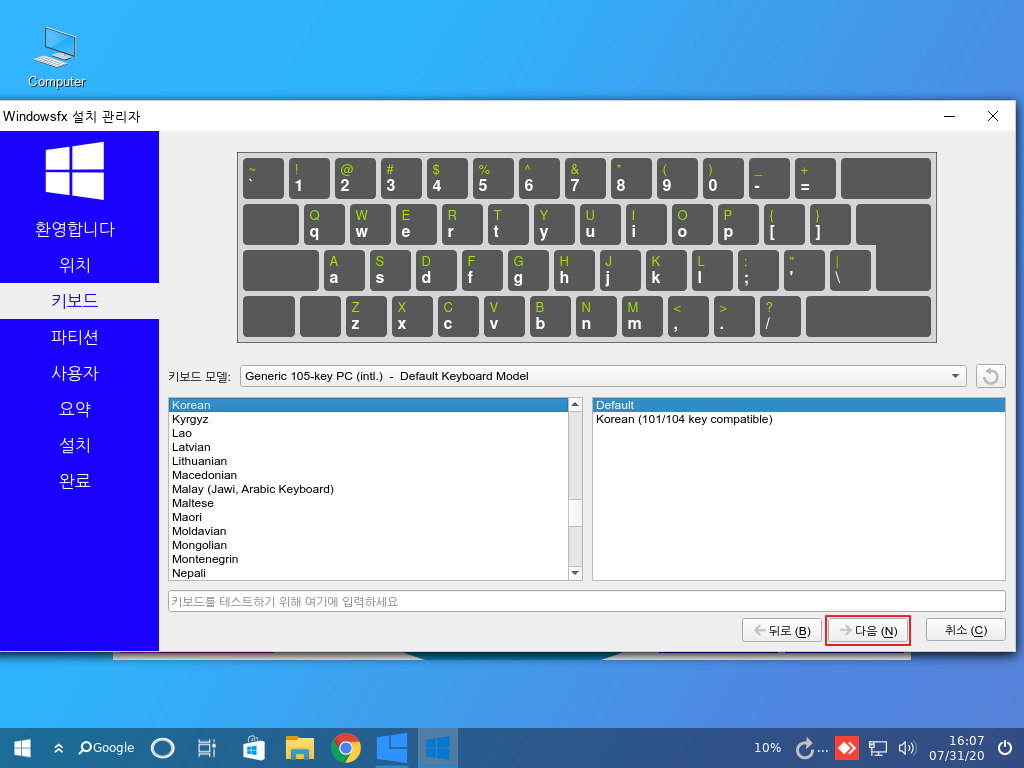Open the Start menu Windows logo
Screen dimensions: 1024x768
click(22, 748)
